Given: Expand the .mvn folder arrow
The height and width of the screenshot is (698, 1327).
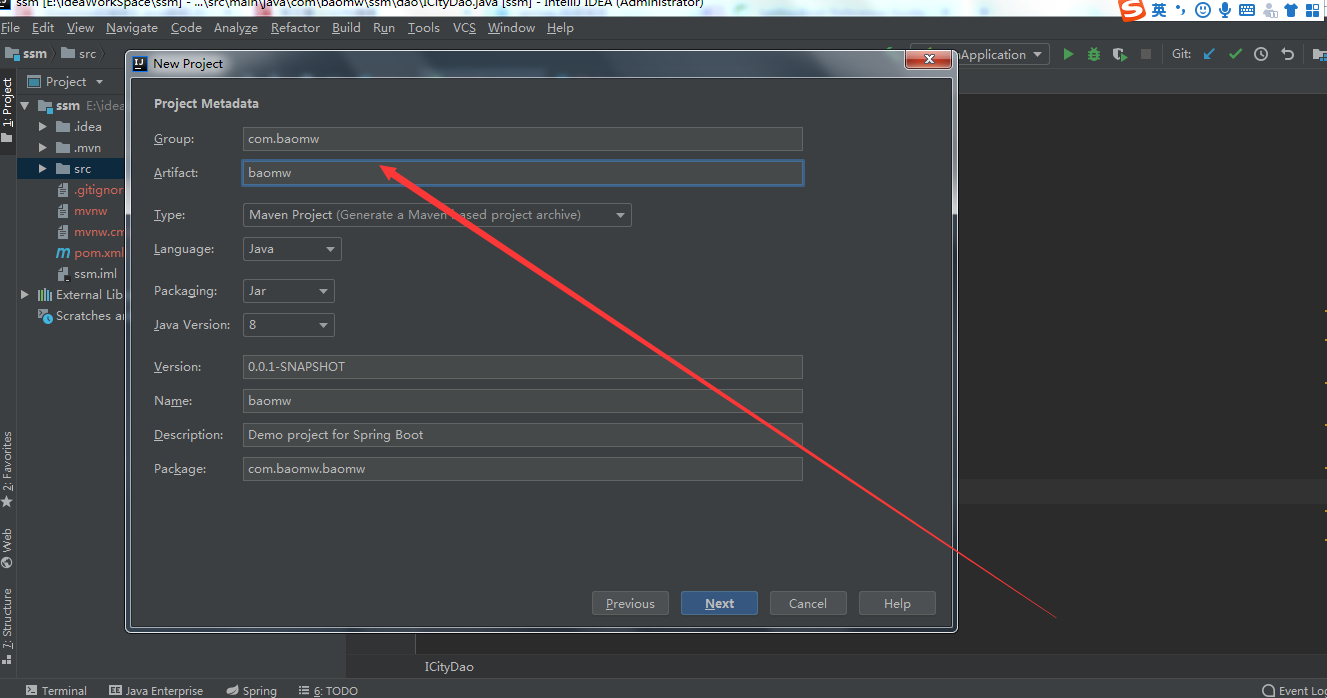Looking at the screenshot, I should [x=43, y=148].
